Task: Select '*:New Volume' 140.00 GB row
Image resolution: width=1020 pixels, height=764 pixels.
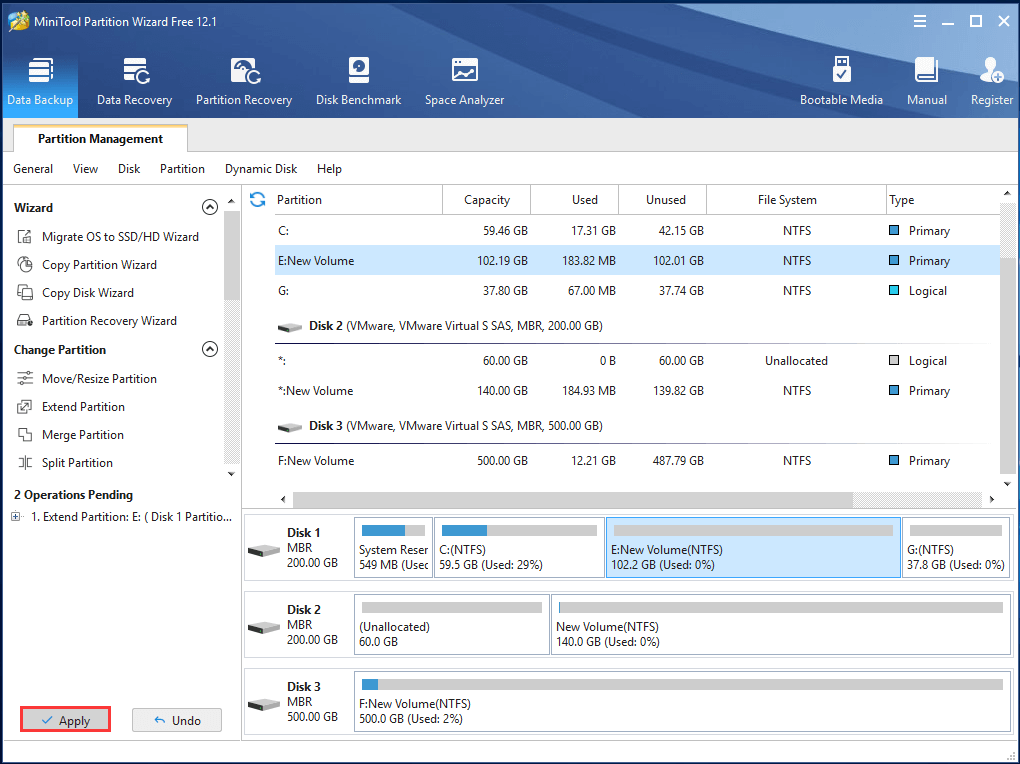Action: click(x=637, y=391)
